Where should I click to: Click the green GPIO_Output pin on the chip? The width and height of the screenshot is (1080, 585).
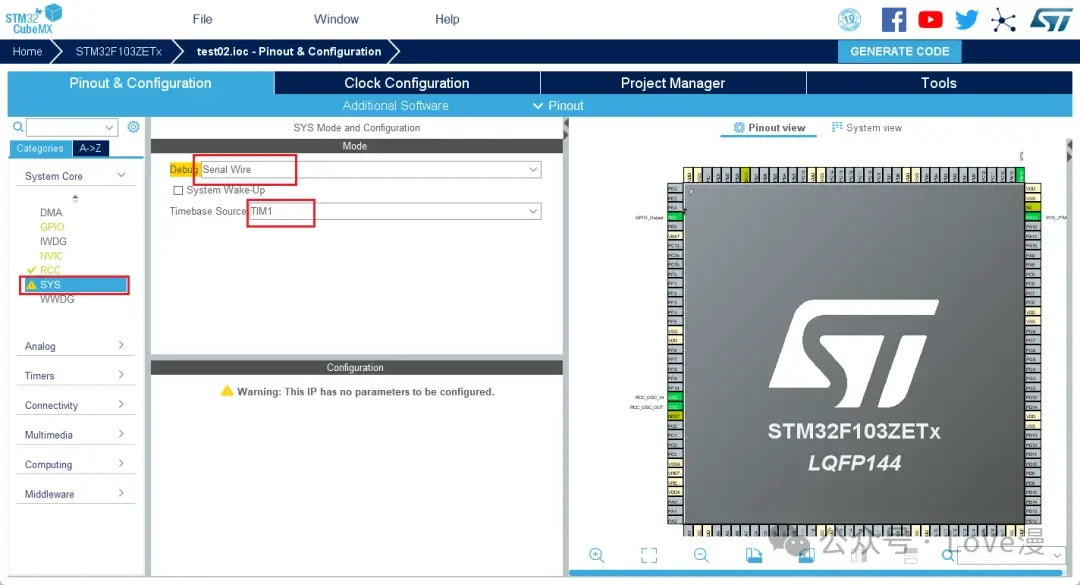[x=674, y=217]
